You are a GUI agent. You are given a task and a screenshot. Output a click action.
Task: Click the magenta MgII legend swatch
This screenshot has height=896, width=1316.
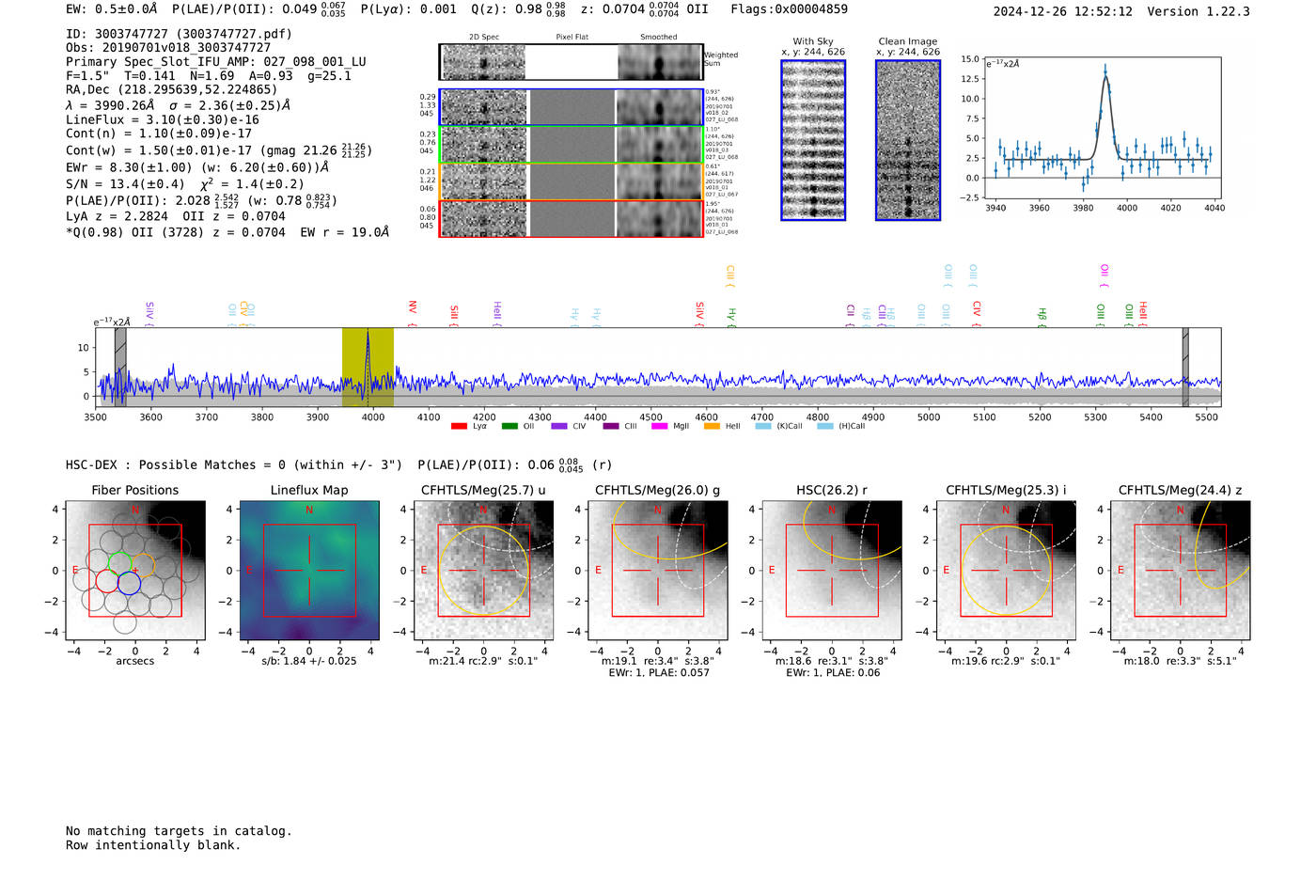coord(660,426)
